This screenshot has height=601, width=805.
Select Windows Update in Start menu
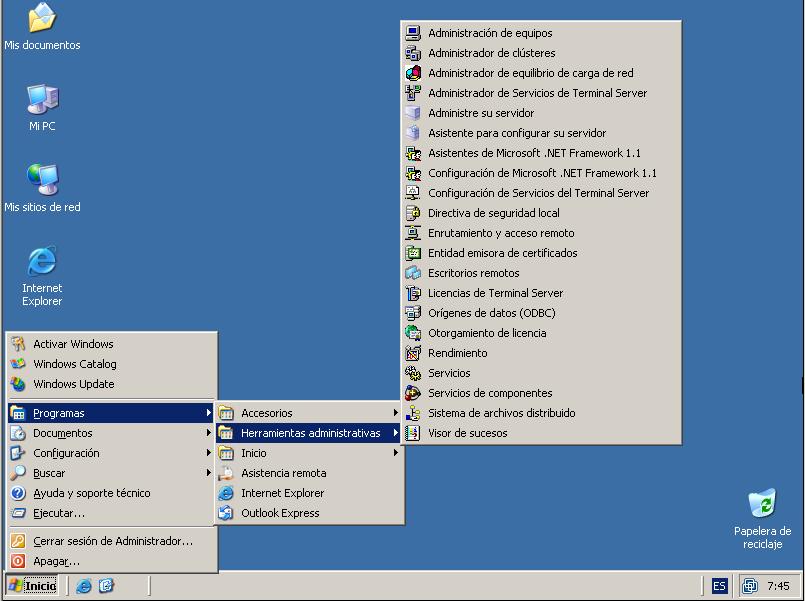tap(111, 384)
